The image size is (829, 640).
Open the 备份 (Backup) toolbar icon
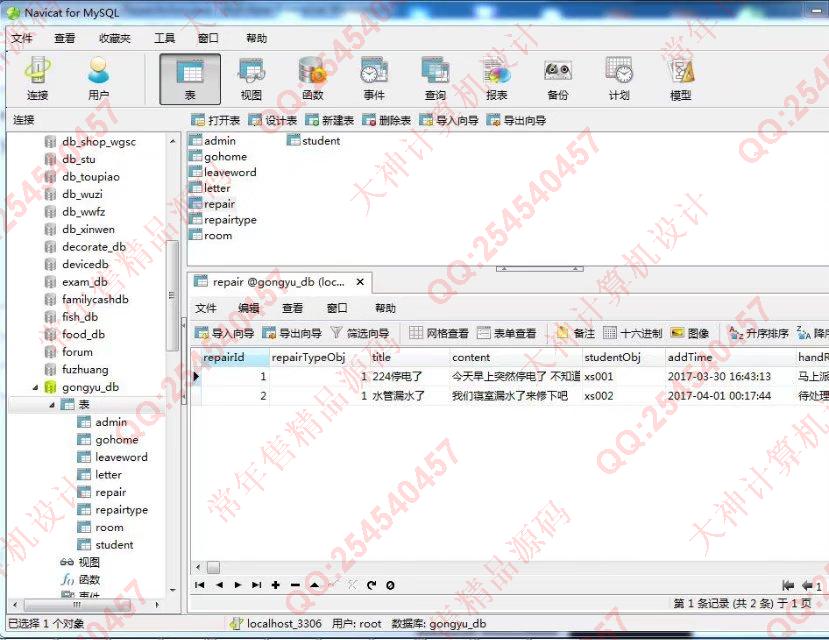click(558, 79)
